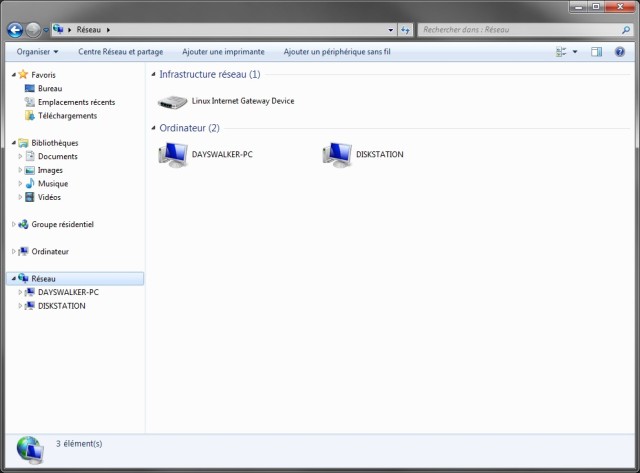Open Centre Réseau et partage
Screen dimensions: 640x473
click(120, 52)
